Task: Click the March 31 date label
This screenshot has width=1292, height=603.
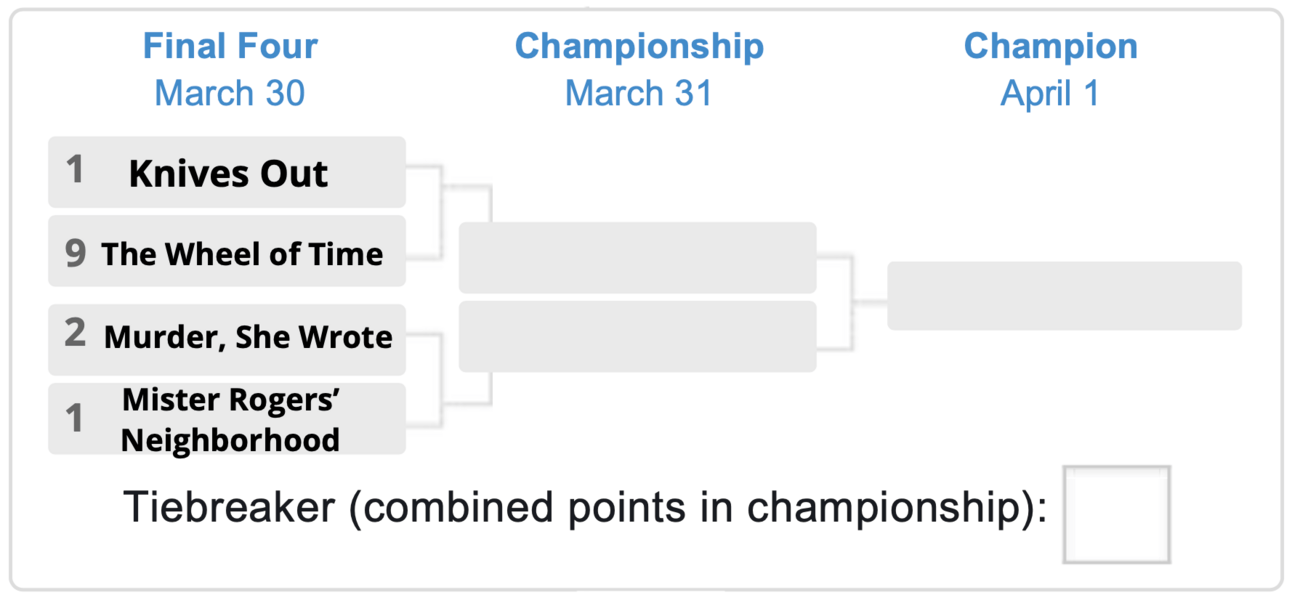Action: 639,93
